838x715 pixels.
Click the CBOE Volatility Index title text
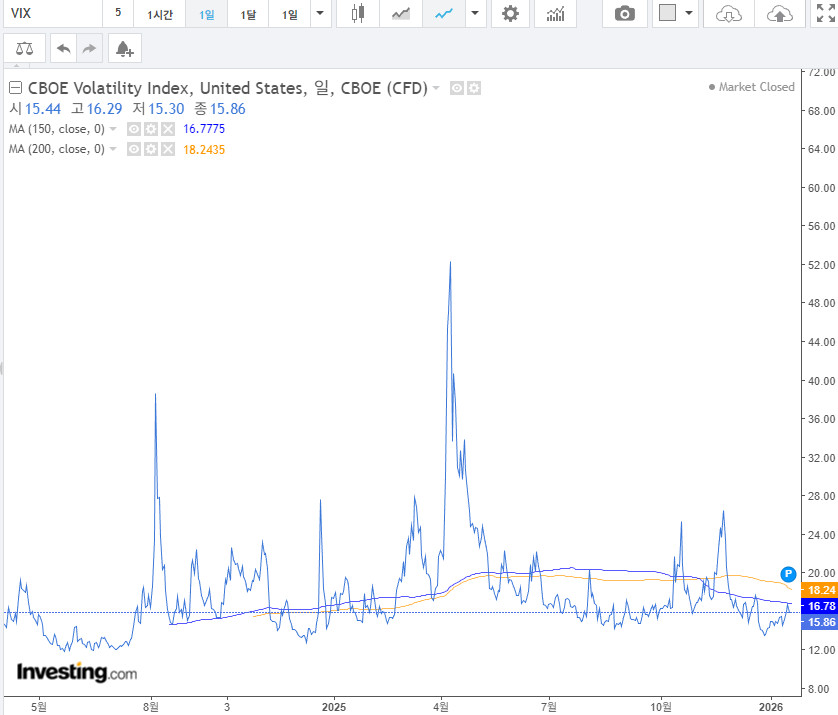click(x=228, y=88)
